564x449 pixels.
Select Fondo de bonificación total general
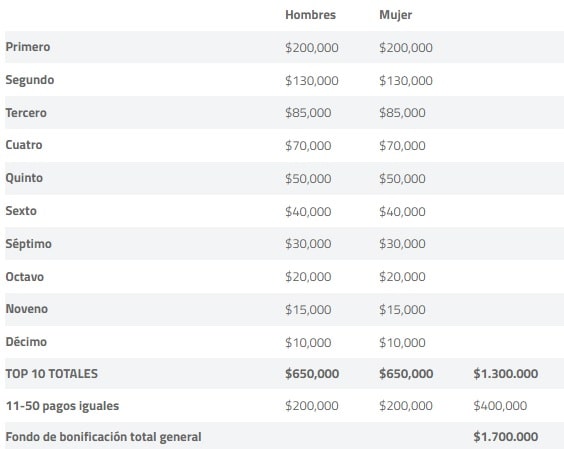click(x=103, y=437)
